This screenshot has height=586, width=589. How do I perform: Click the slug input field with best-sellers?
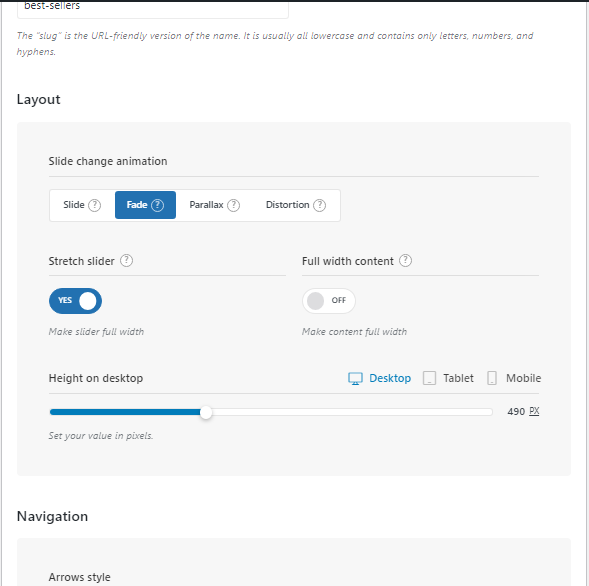point(153,8)
